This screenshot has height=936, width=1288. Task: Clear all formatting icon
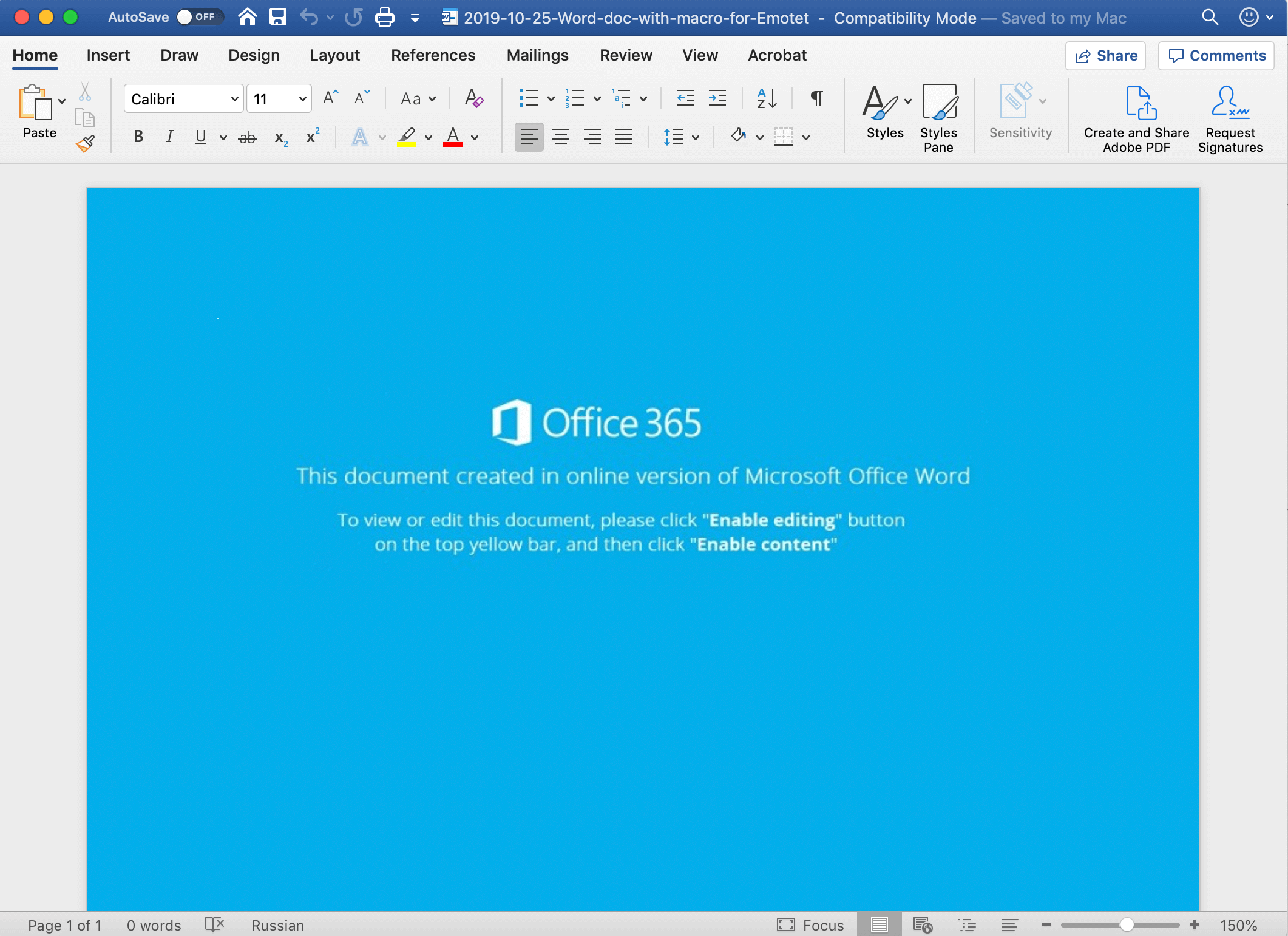click(474, 98)
